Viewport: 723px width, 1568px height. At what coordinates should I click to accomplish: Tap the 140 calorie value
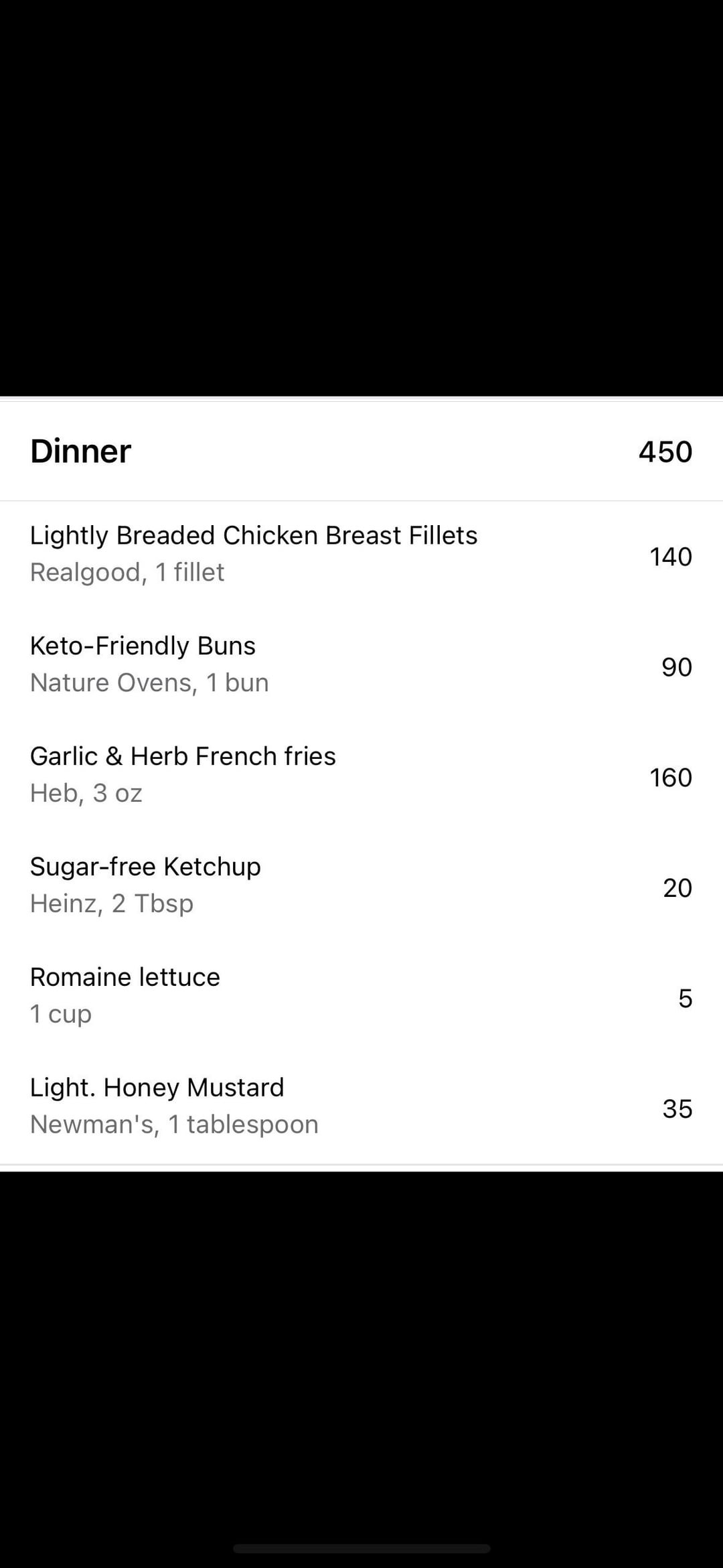tap(670, 557)
